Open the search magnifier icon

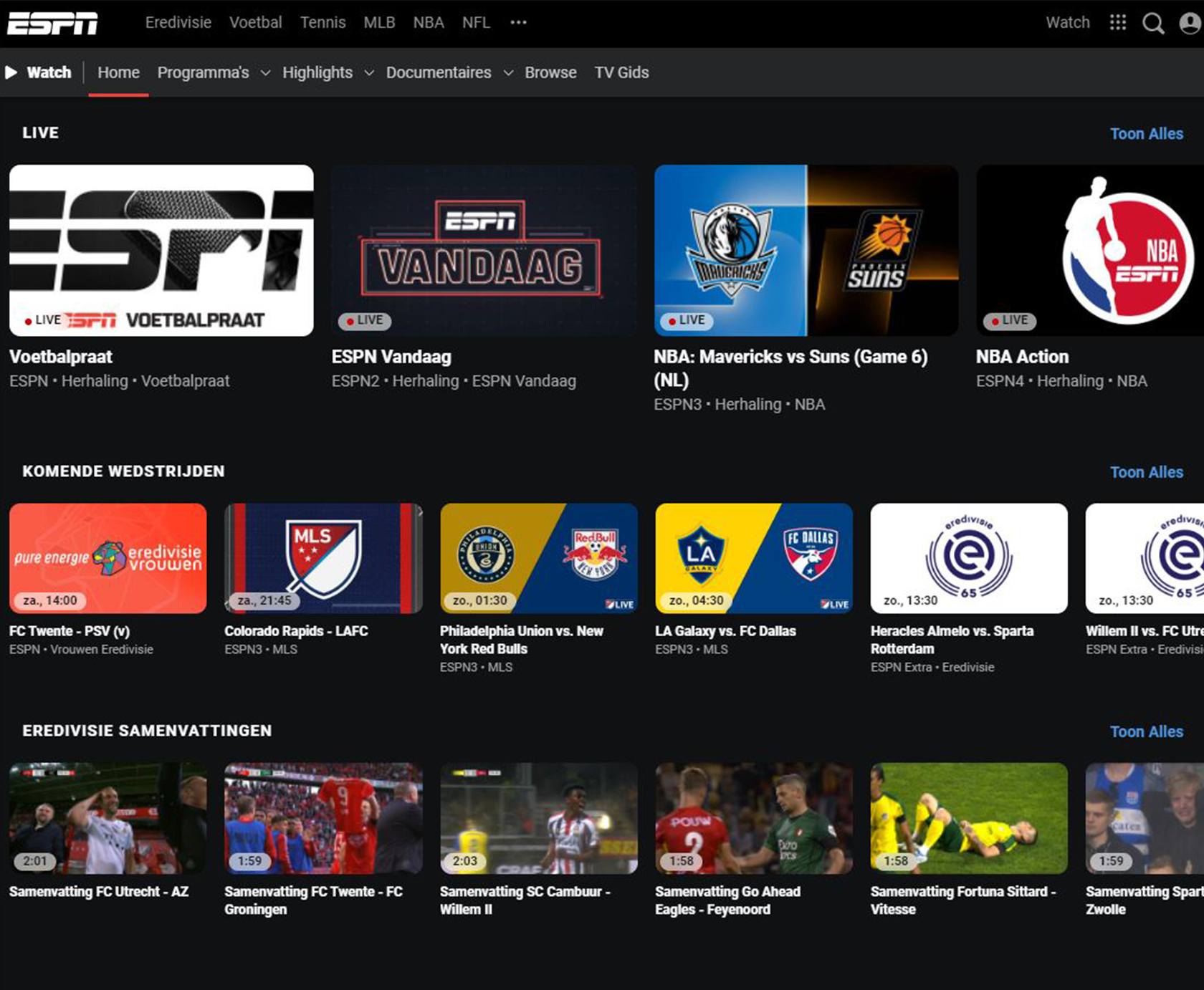click(1153, 23)
